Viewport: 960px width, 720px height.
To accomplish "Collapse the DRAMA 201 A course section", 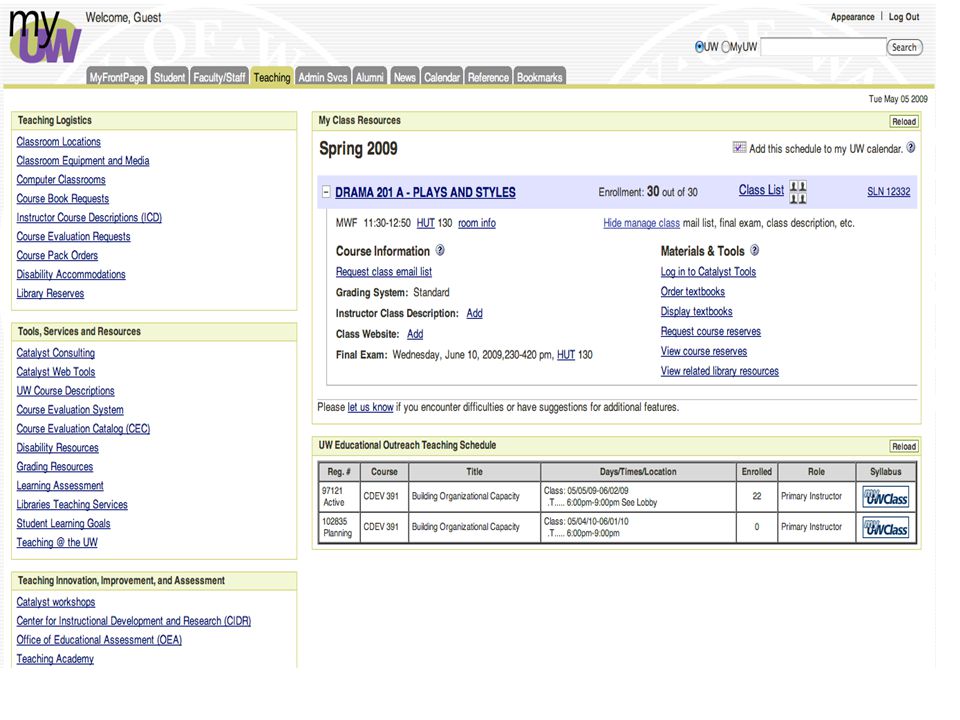I will [x=326, y=192].
